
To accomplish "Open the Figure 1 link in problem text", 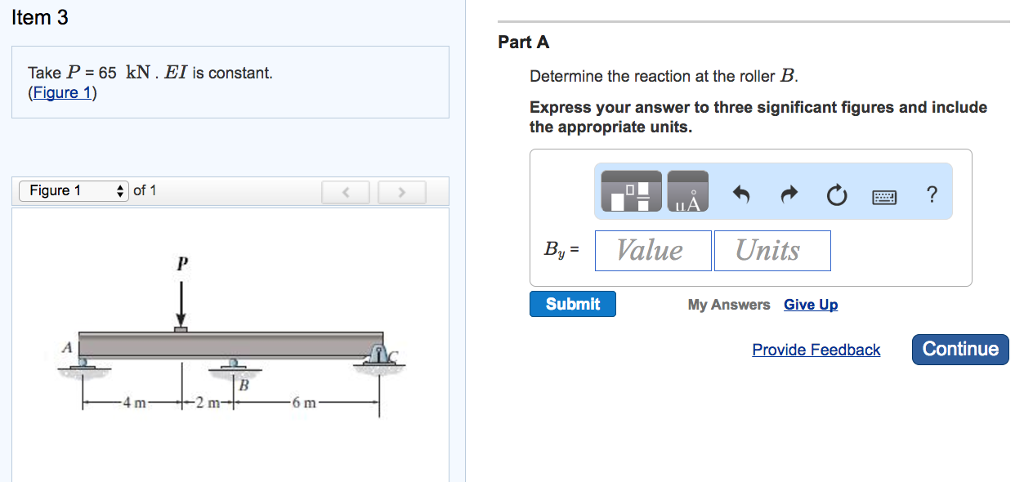I will [62, 93].
